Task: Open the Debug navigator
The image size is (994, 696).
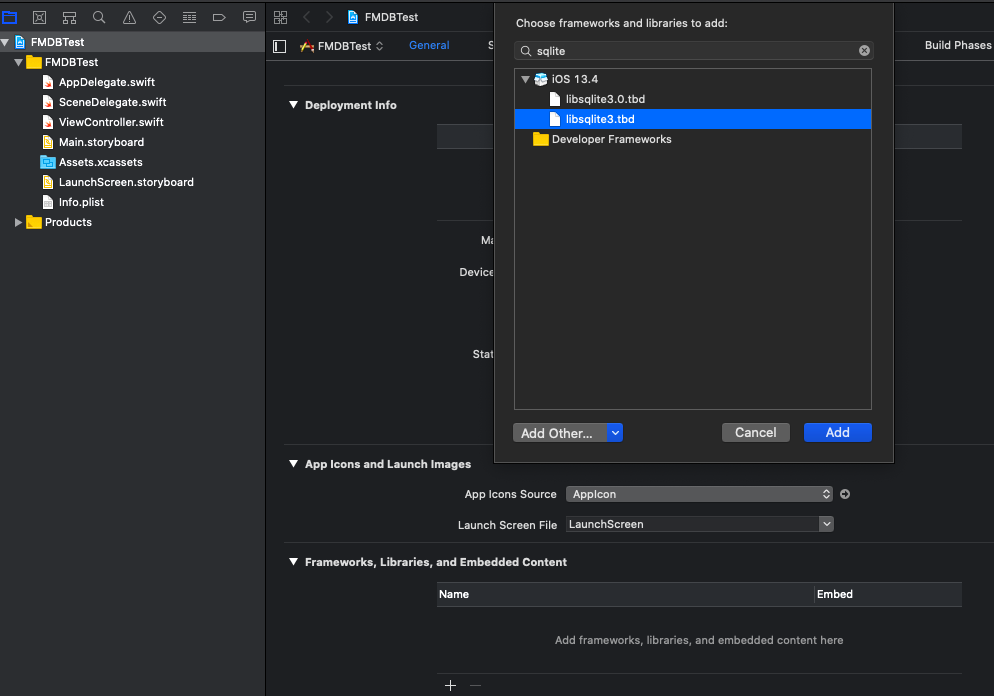Action: [x=189, y=17]
